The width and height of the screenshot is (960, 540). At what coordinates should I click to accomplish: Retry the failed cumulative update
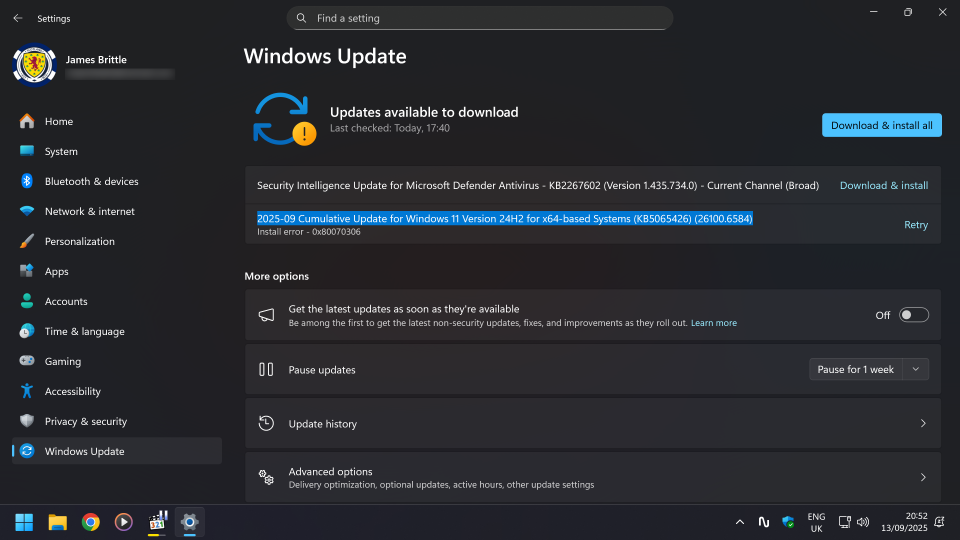tap(916, 225)
